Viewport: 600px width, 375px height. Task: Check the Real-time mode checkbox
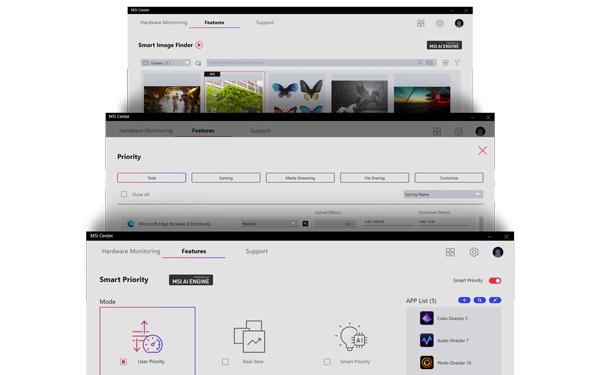pyautogui.click(x=225, y=362)
